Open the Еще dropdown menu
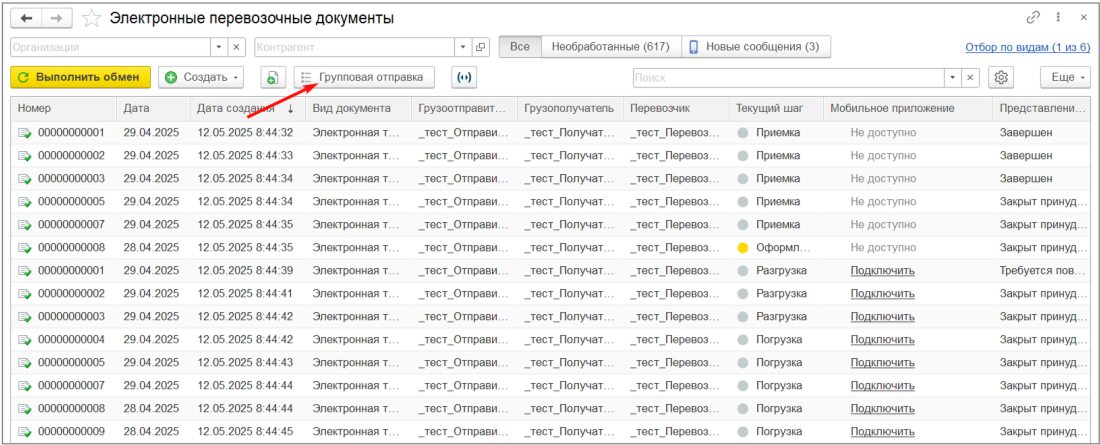 point(1069,77)
